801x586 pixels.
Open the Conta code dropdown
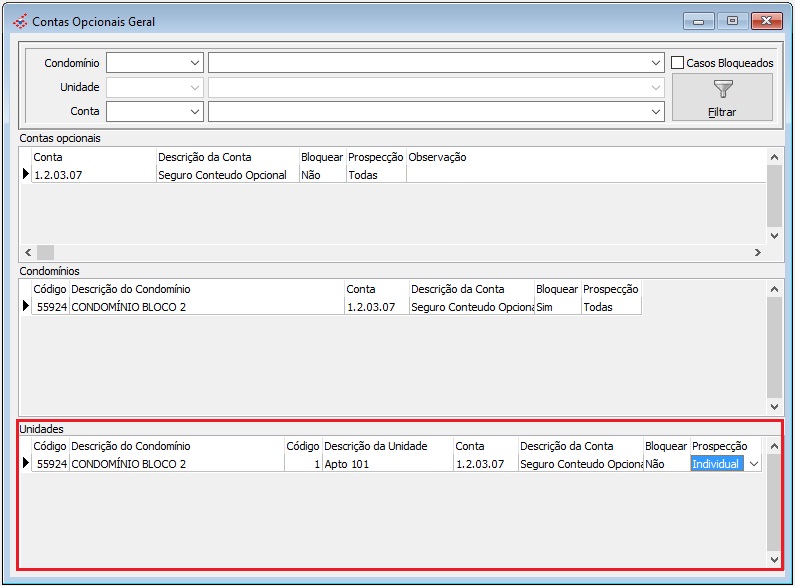tap(194, 111)
